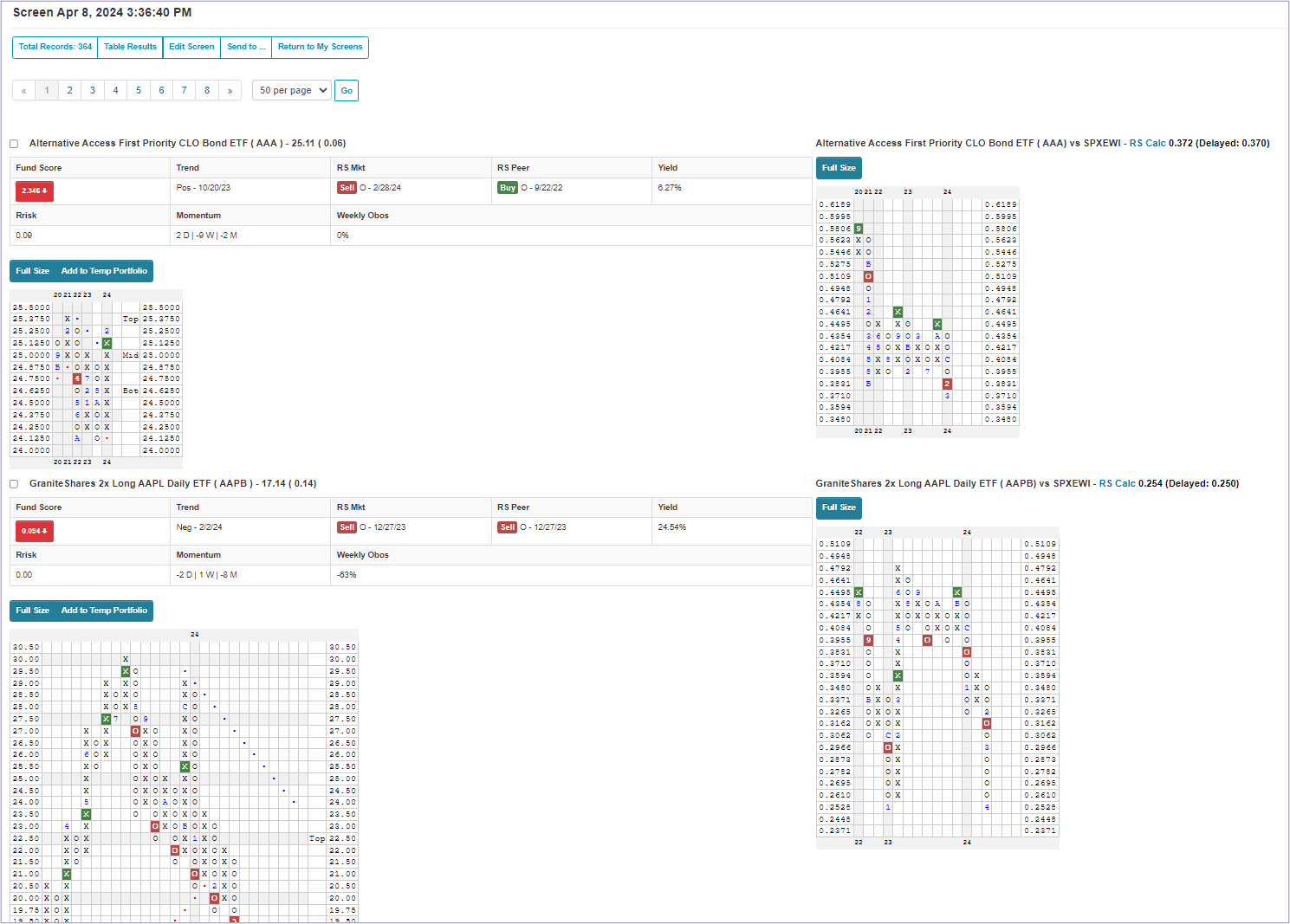The height and width of the screenshot is (924, 1290).
Task: Click the AAPB point and figure price chart
Action: pyautogui.click(x=184, y=775)
